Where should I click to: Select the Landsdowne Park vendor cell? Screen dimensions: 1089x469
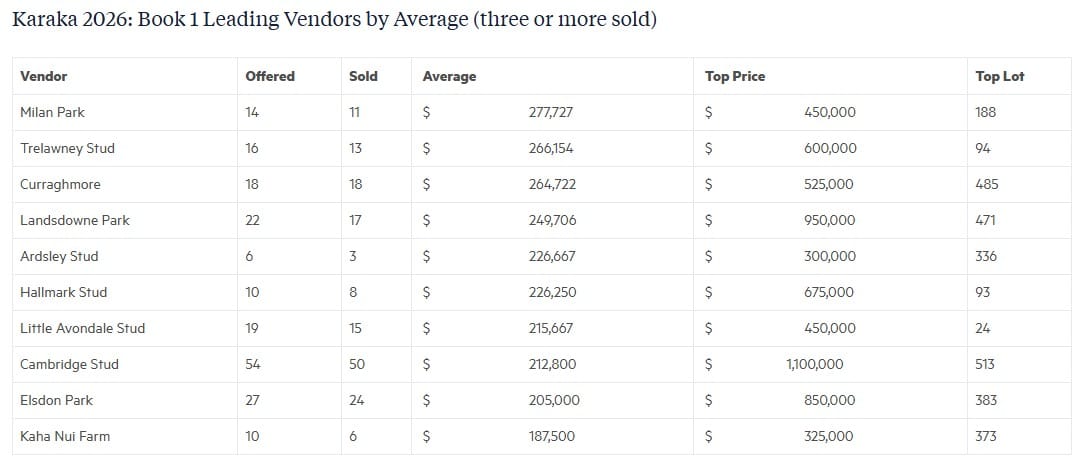pyautogui.click(x=125, y=221)
